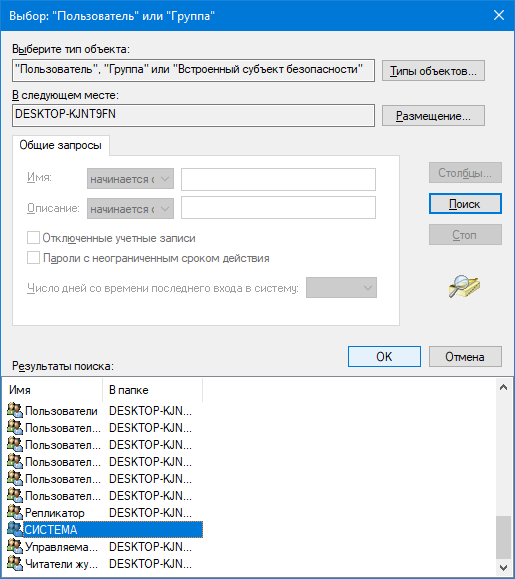Viewport: 515px width, 579px height.
Task: Click the object type field
Action: tap(193, 70)
